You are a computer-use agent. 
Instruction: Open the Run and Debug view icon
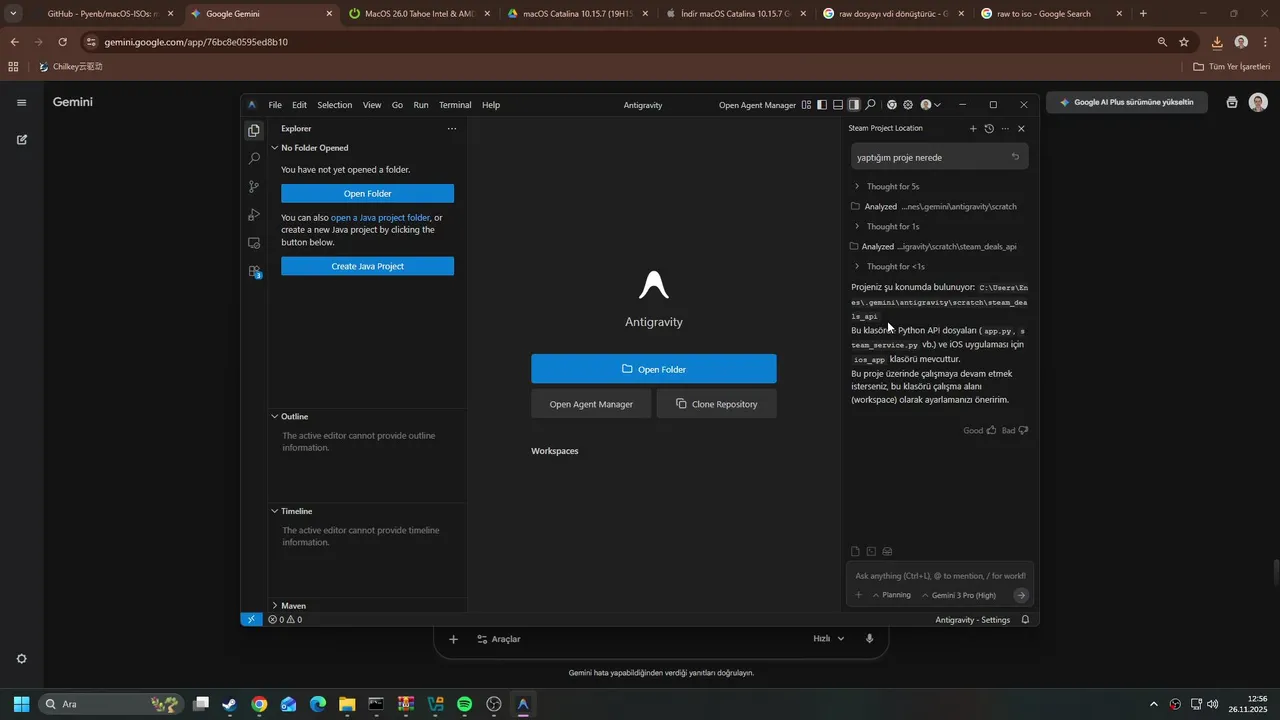pyautogui.click(x=254, y=215)
